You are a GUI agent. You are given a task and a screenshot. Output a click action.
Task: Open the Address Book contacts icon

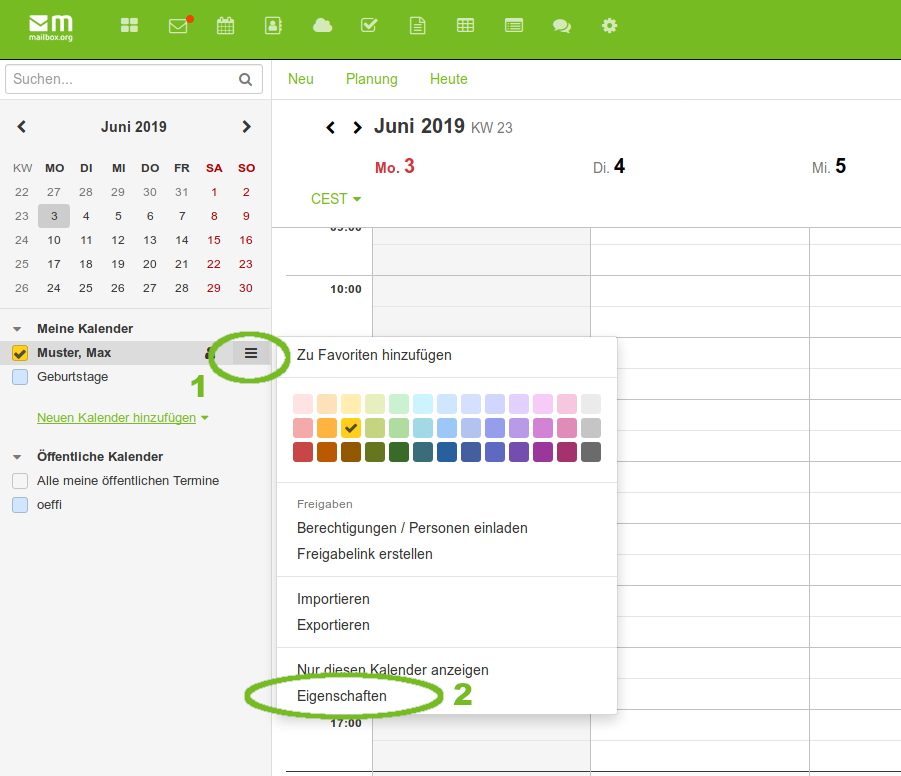click(273, 25)
